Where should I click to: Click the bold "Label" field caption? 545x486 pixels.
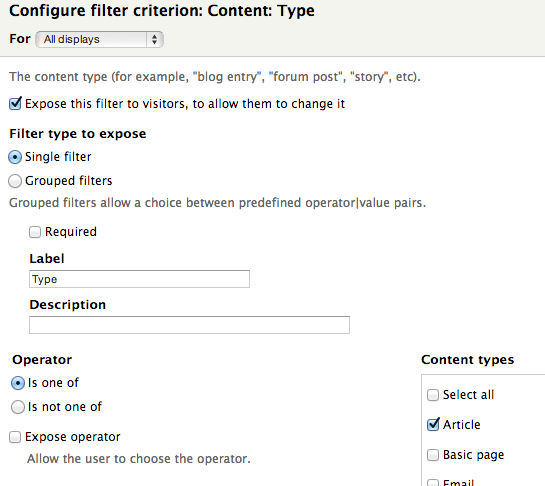tap(47, 259)
